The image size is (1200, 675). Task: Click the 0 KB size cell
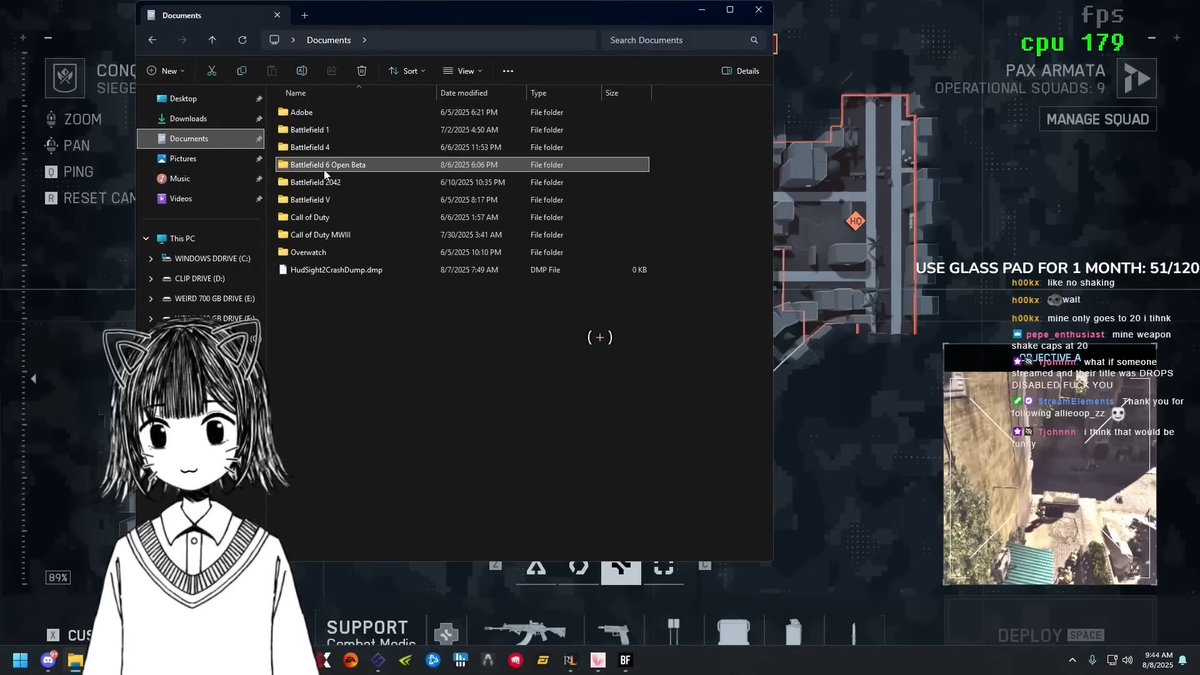click(639, 270)
